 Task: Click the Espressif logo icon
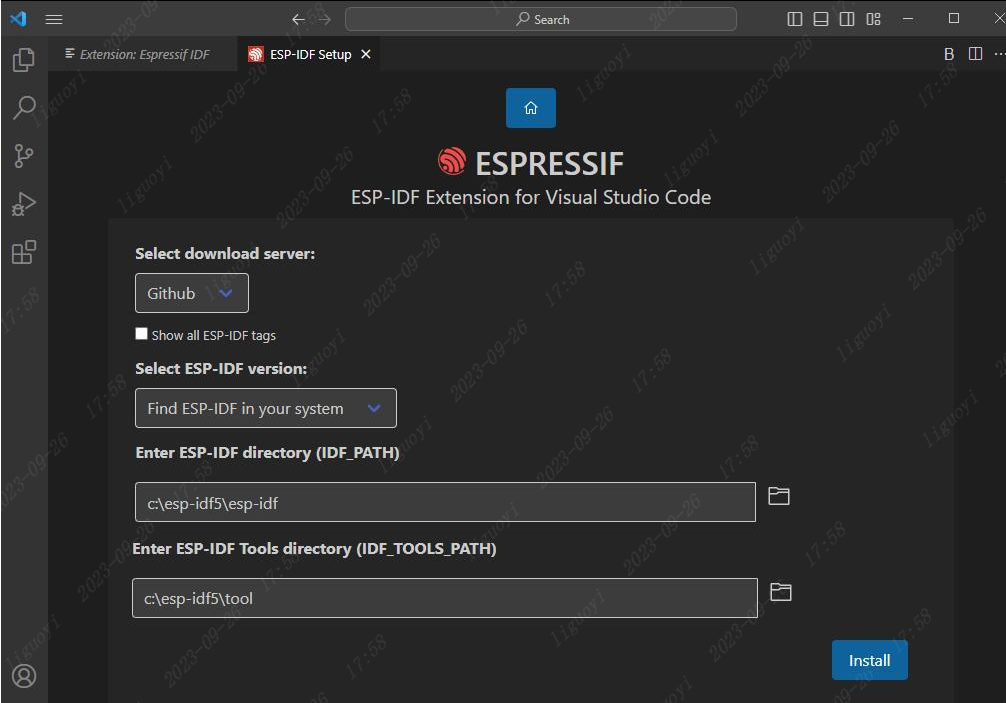[452, 161]
